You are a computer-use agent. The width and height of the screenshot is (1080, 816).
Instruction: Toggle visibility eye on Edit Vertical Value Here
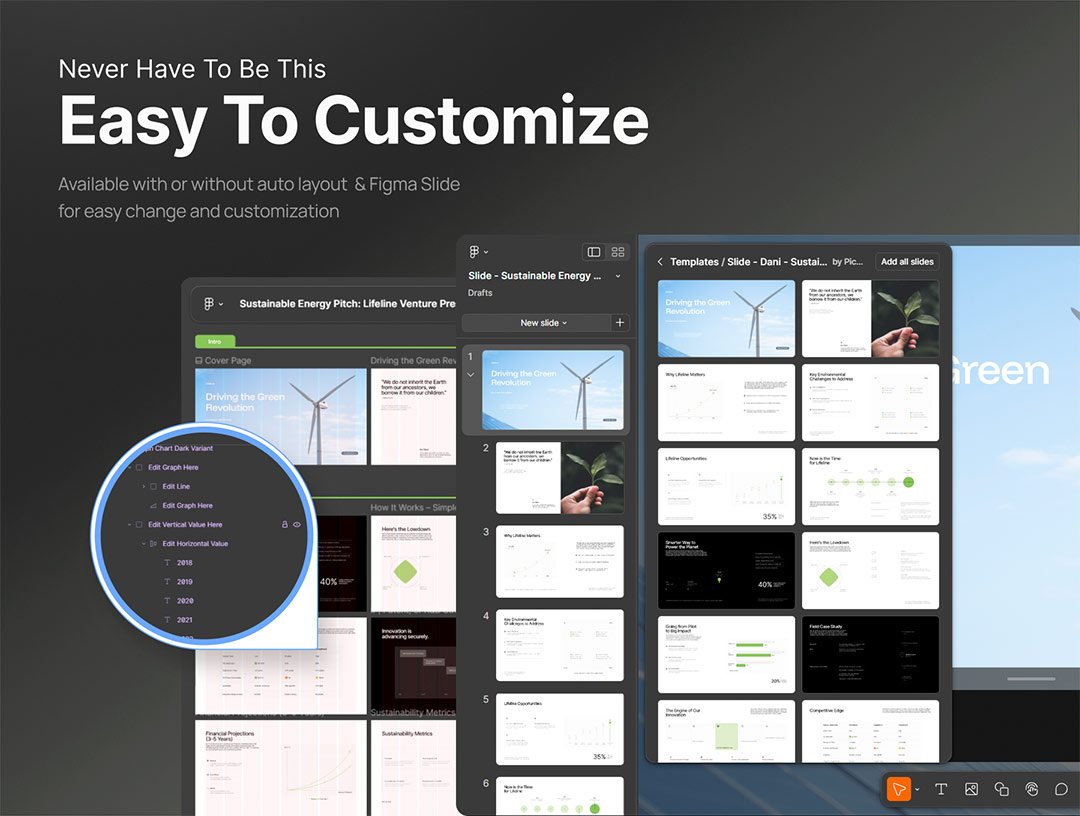[x=297, y=524]
